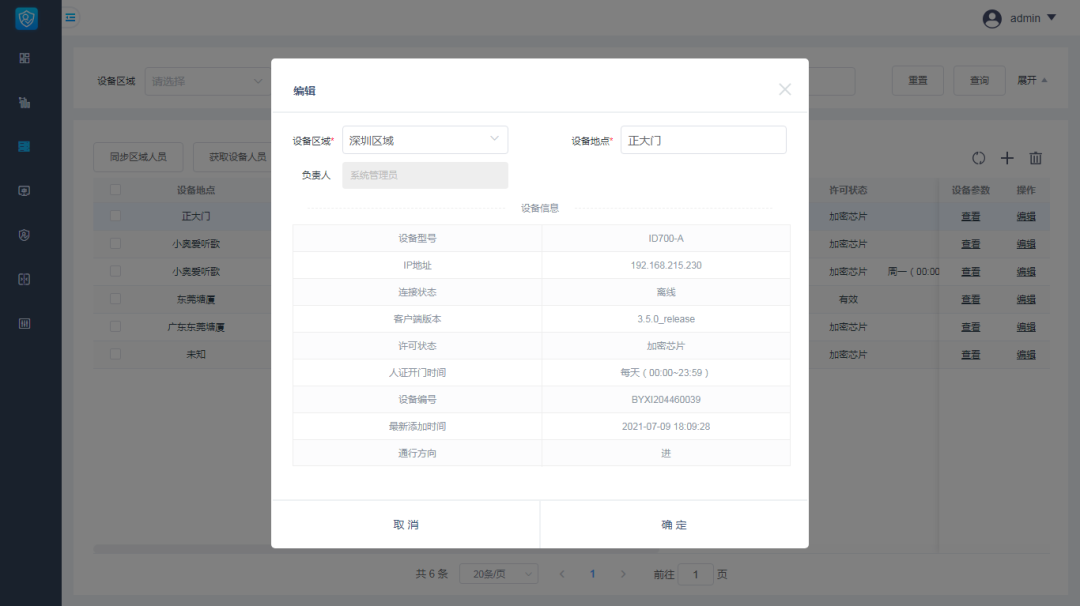Open the 20条/页 page size dropdown
Image resolution: width=1080 pixels, height=606 pixels.
498,573
